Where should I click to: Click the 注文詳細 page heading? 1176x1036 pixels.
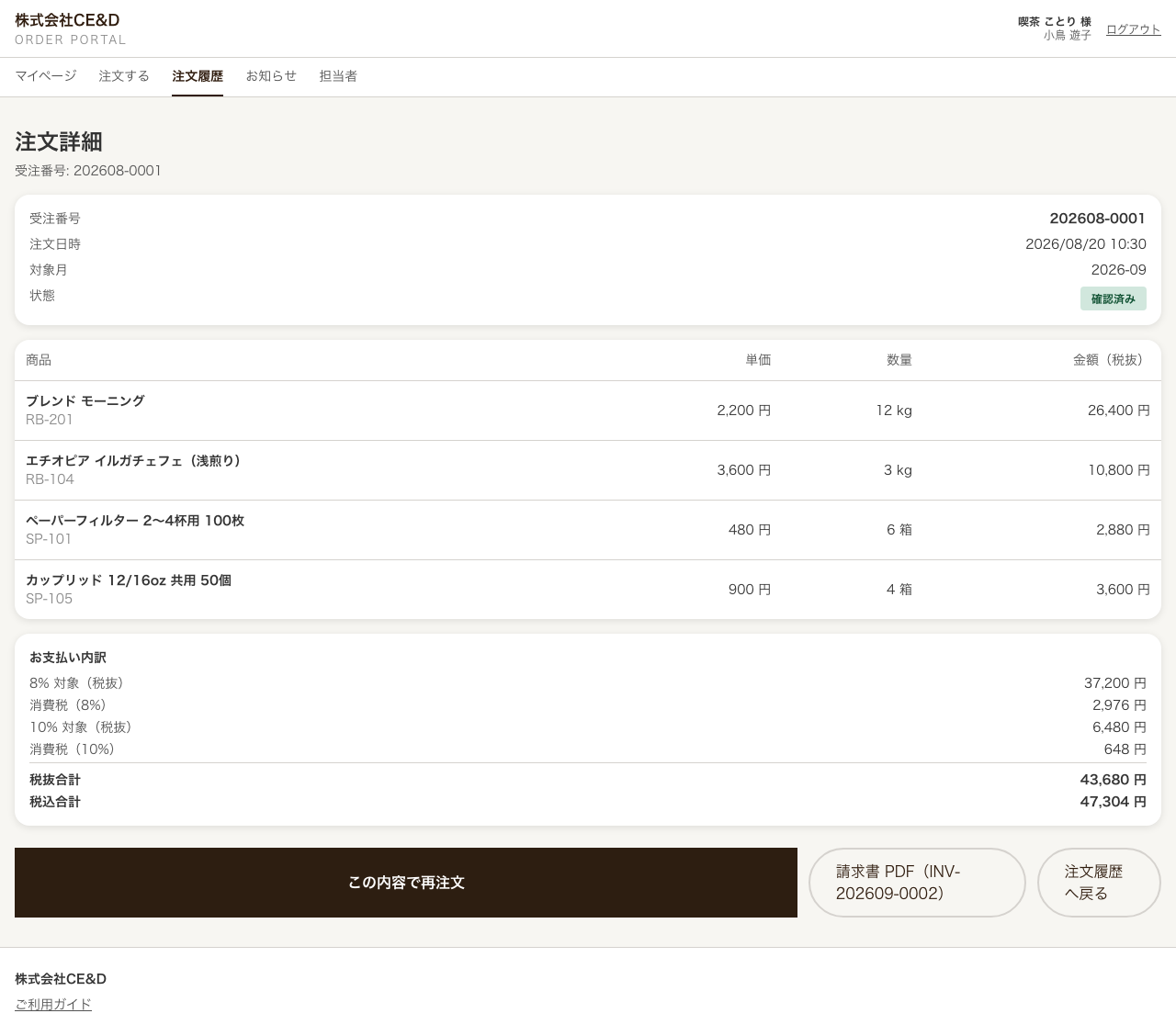[x=59, y=141]
